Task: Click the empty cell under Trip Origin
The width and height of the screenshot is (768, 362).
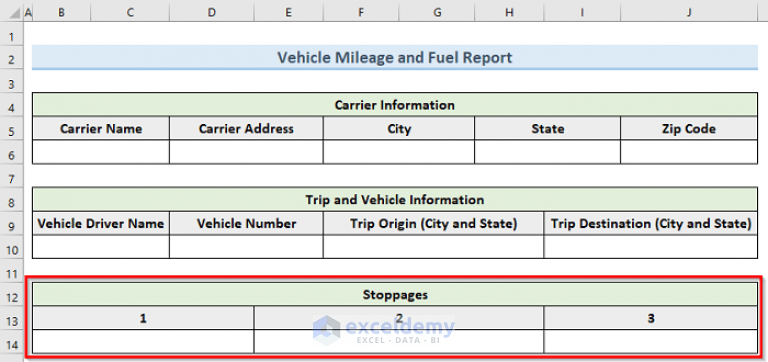Action: (x=433, y=247)
